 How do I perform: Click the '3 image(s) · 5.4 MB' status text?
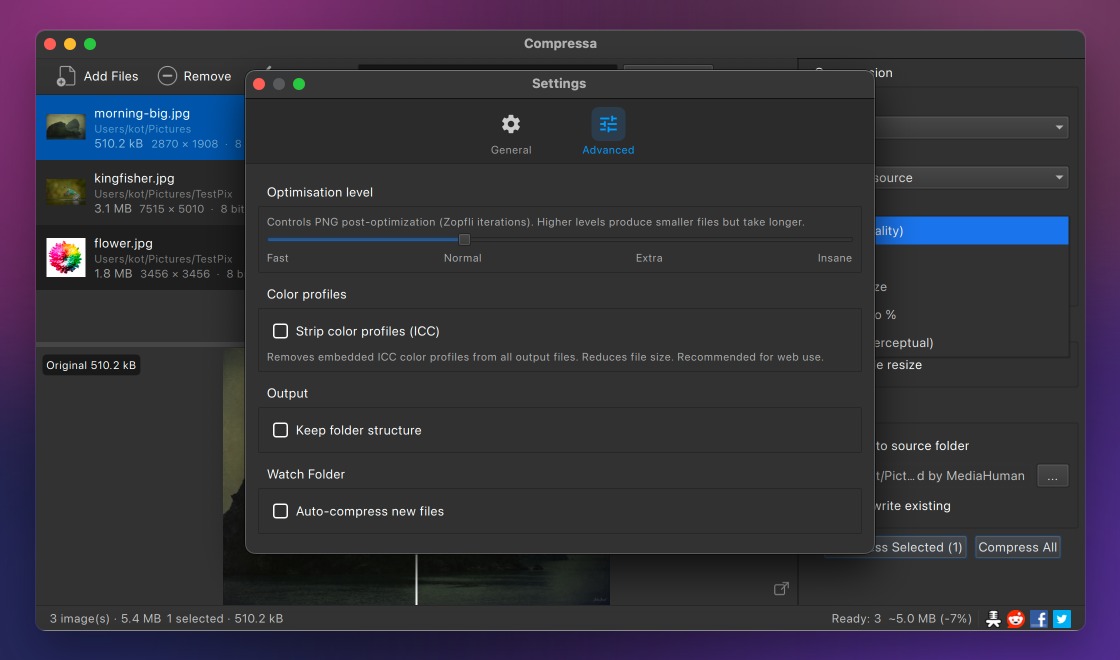point(105,619)
